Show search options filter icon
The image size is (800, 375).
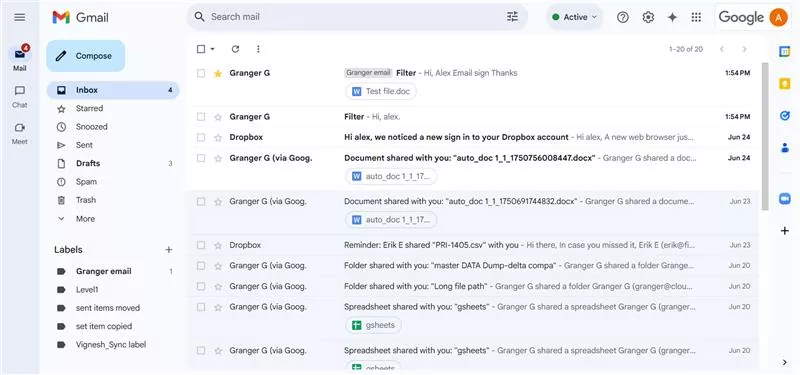(512, 17)
